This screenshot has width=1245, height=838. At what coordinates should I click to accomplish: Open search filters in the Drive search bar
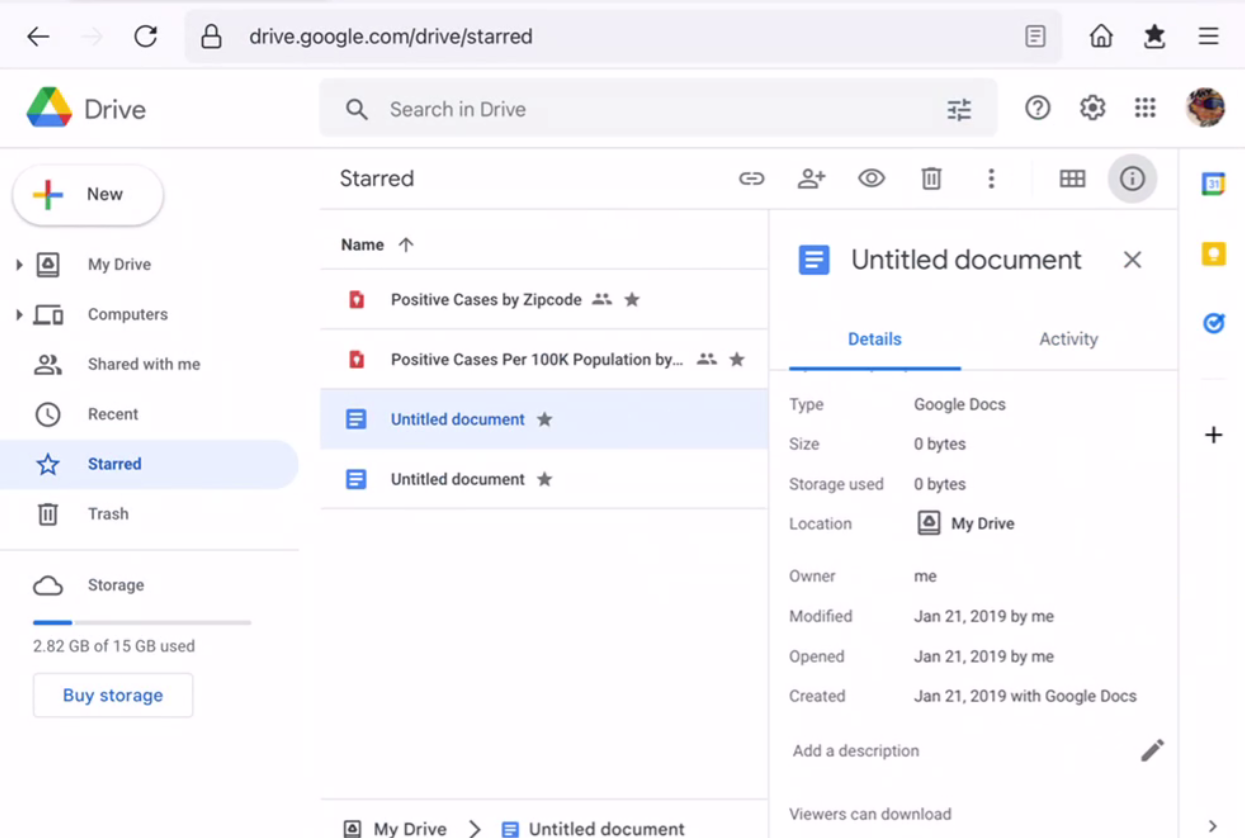[959, 108]
